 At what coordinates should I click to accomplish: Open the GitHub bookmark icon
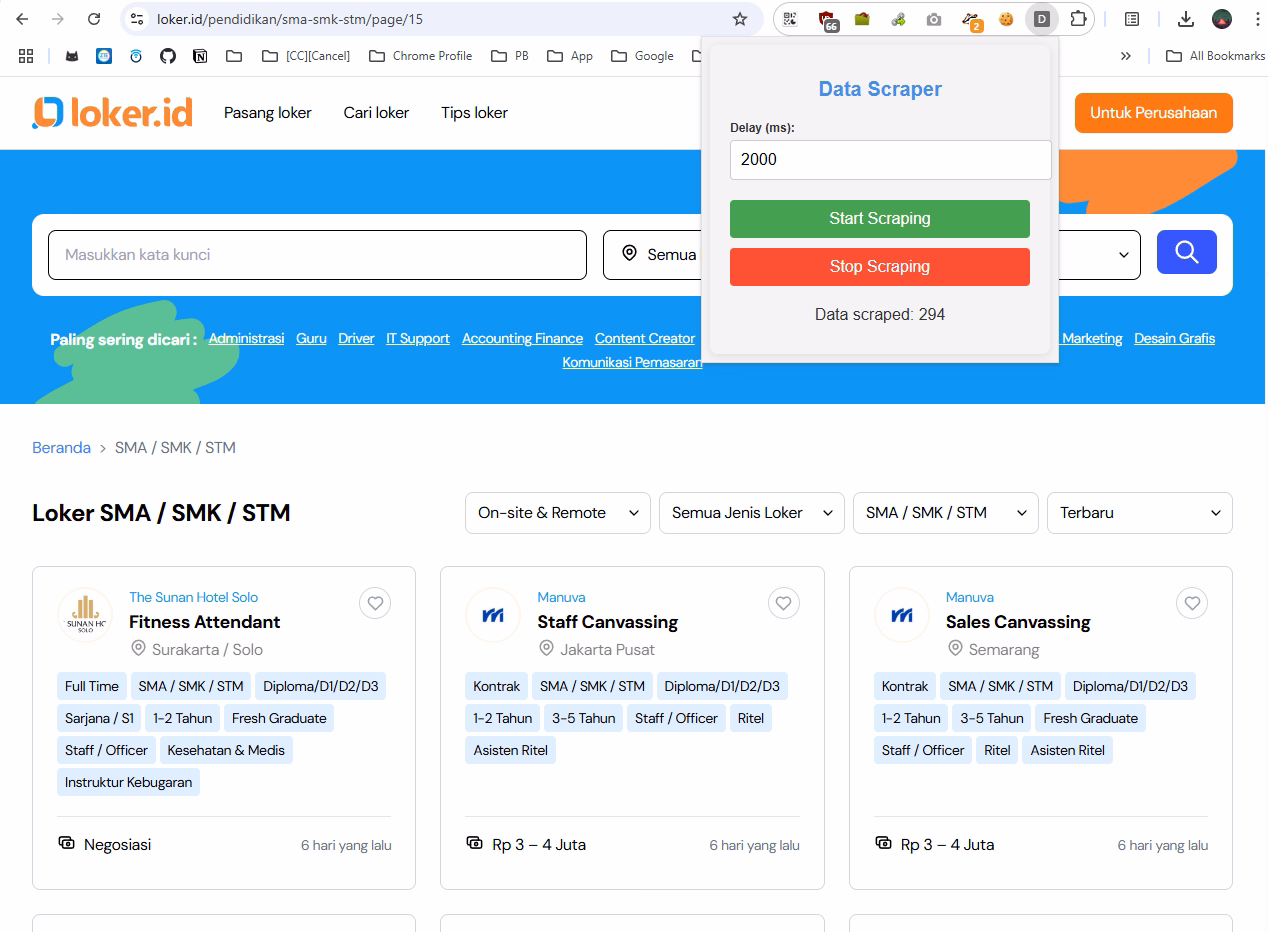(x=168, y=56)
